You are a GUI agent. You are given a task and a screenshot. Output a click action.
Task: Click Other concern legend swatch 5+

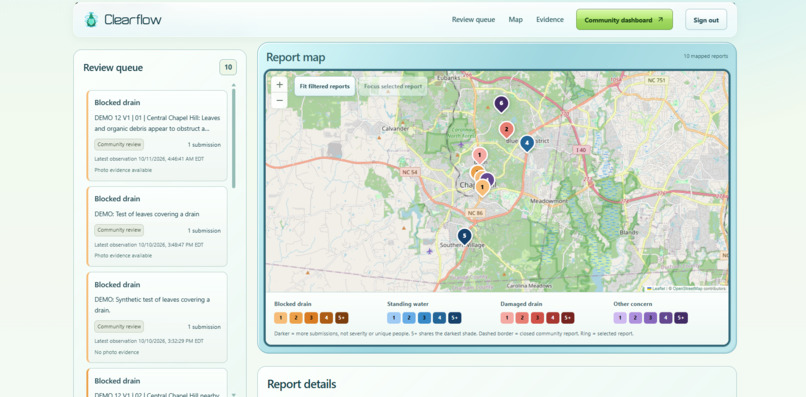[681, 318]
